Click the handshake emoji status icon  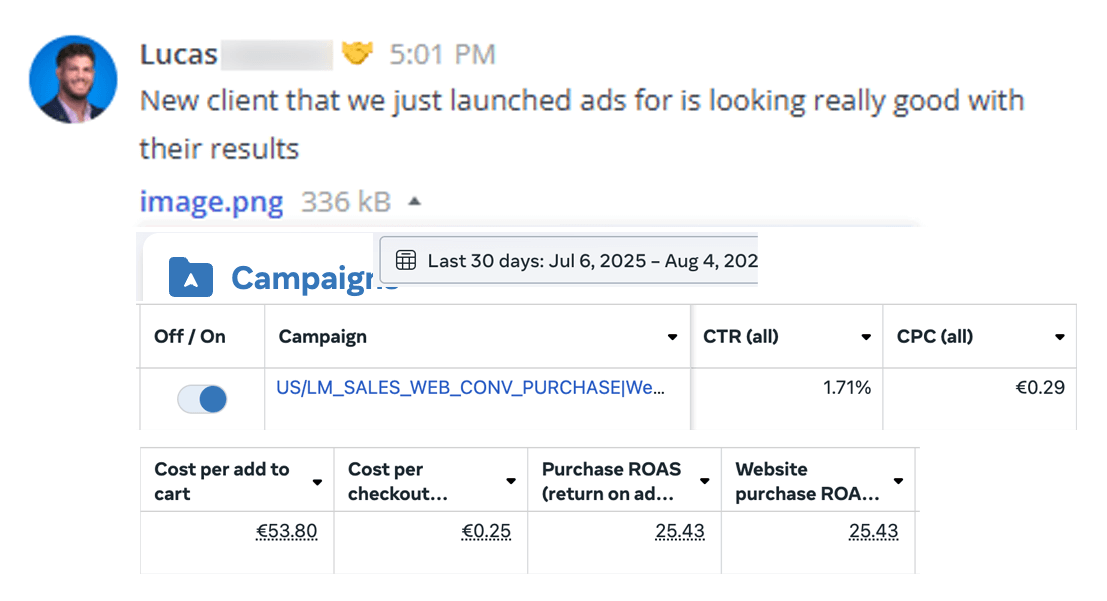[x=357, y=54]
